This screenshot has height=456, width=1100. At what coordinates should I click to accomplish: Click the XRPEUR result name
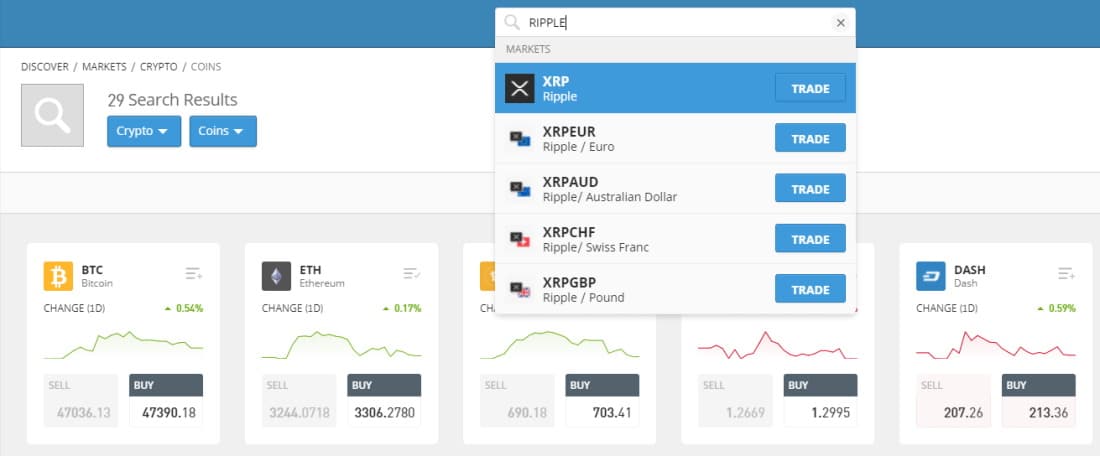click(569, 132)
